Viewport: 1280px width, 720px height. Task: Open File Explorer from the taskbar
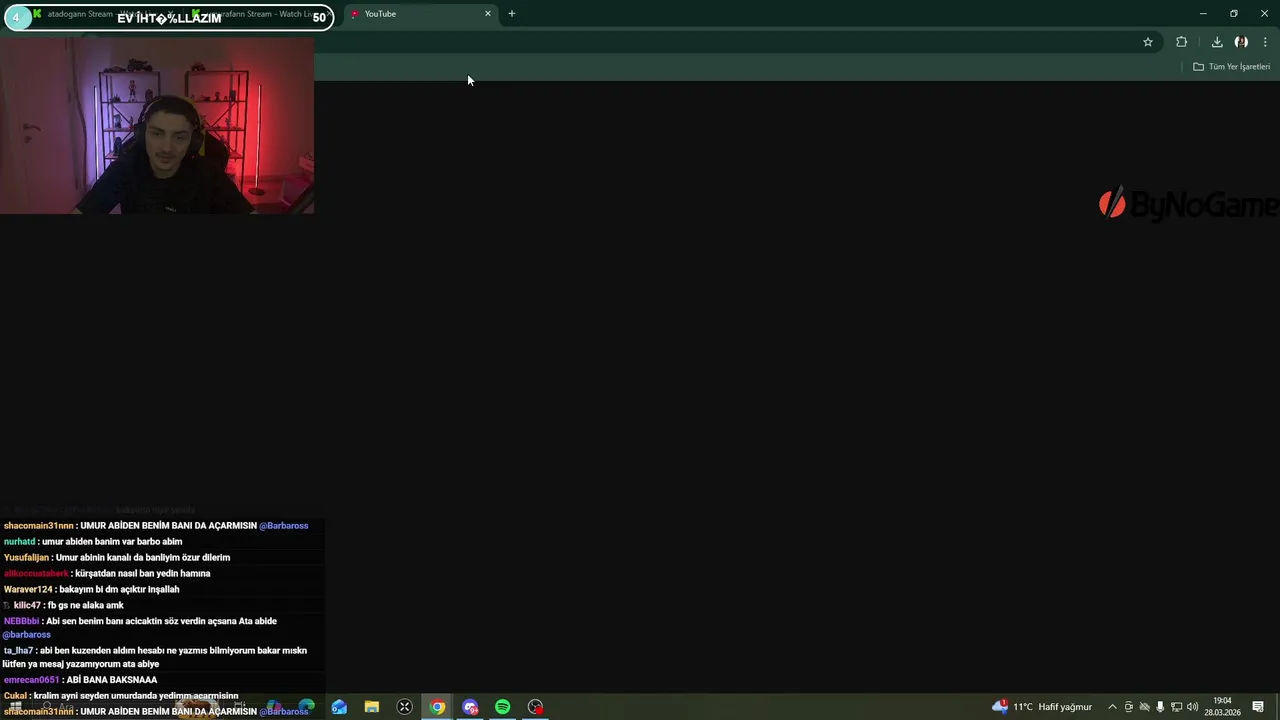[x=372, y=707]
